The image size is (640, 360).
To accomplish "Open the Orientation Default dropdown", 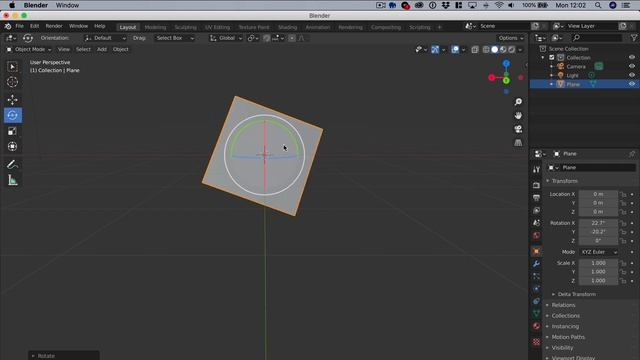I will (105, 38).
